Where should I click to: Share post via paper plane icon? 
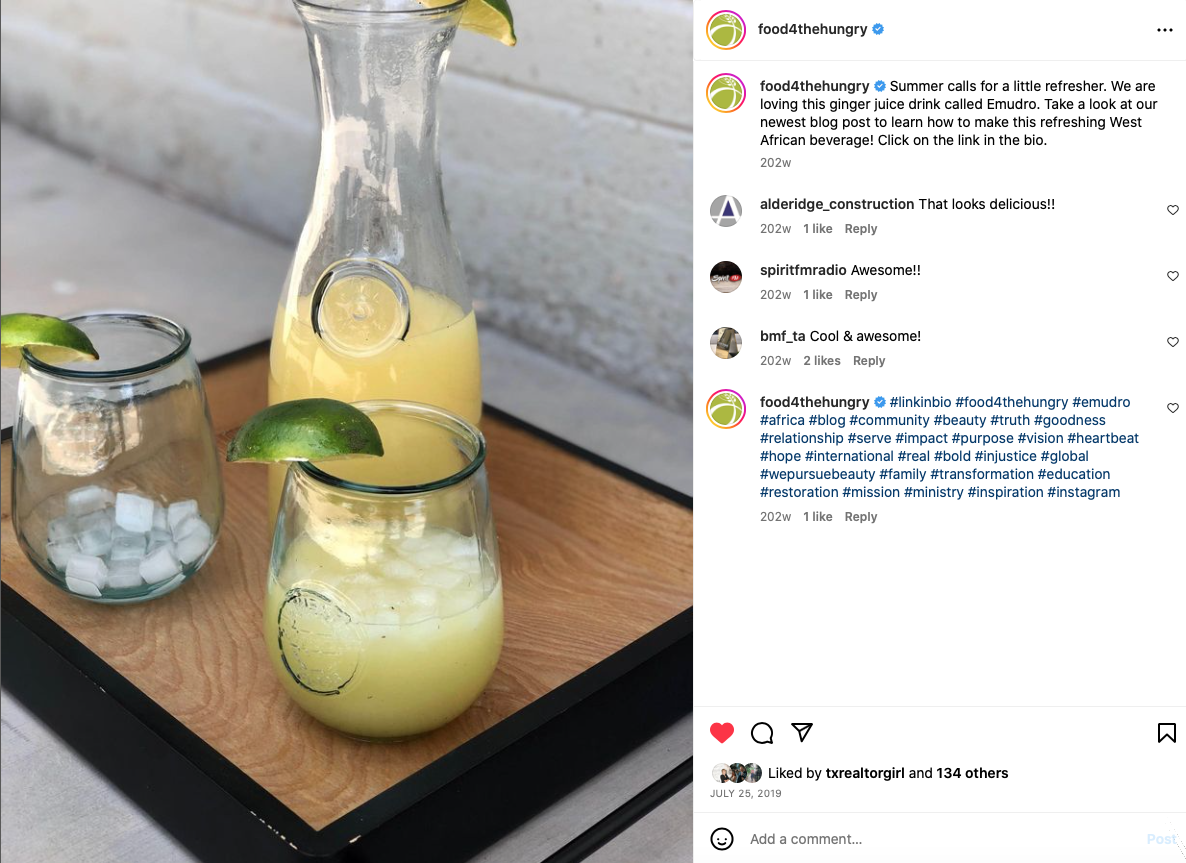click(x=802, y=732)
